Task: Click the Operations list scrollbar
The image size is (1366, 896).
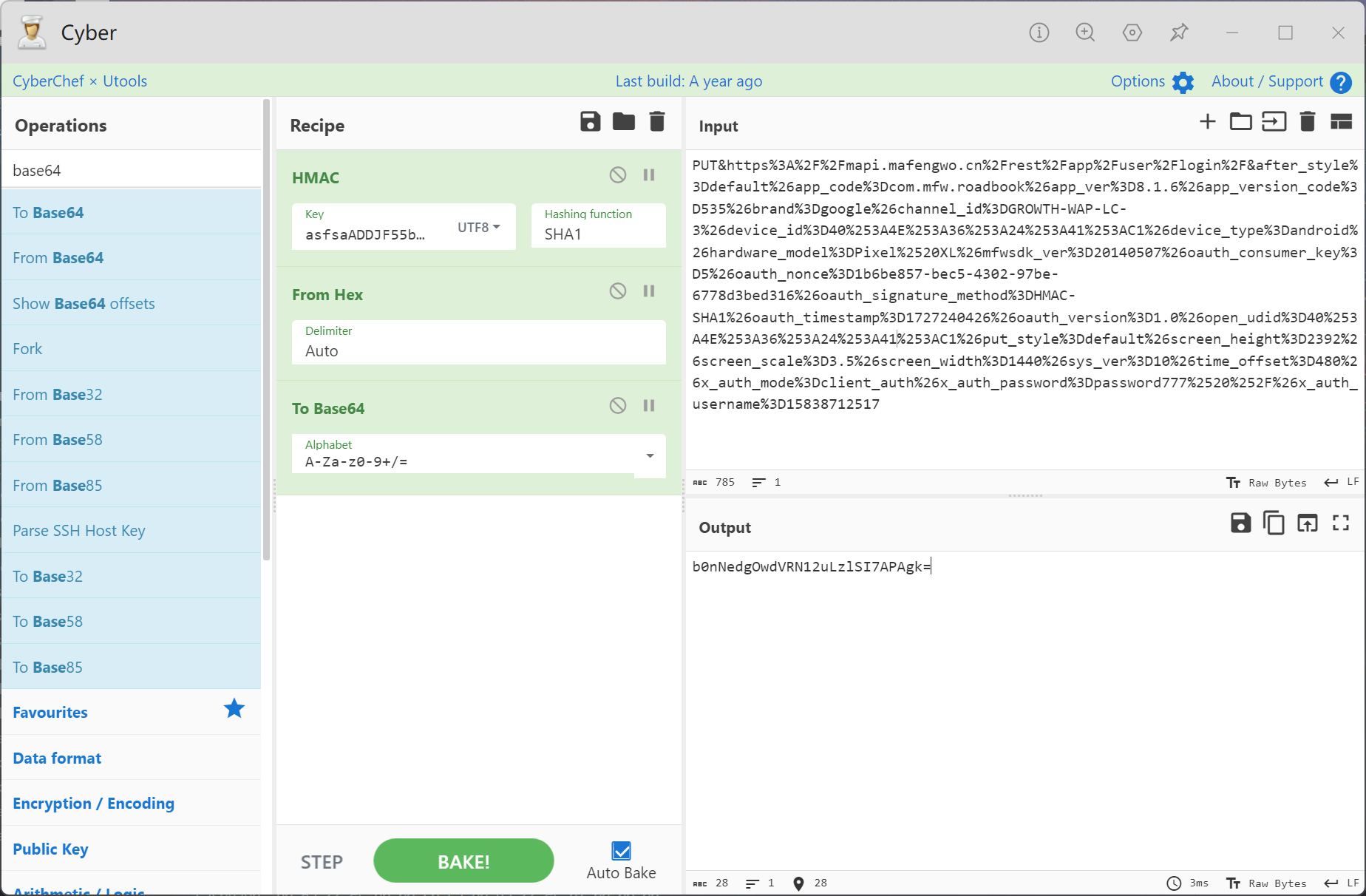Action: (x=266, y=329)
